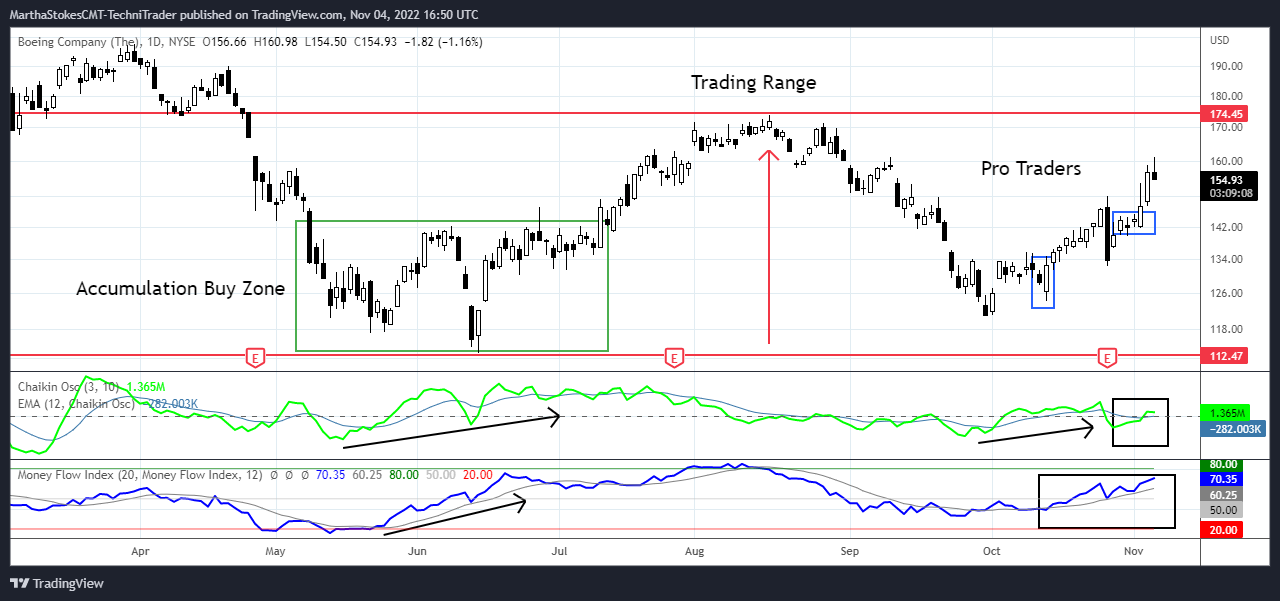The height and width of the screenshot is (601, 1280).
Task: Click the earnings E marker near November
Action: point(1107,357)
